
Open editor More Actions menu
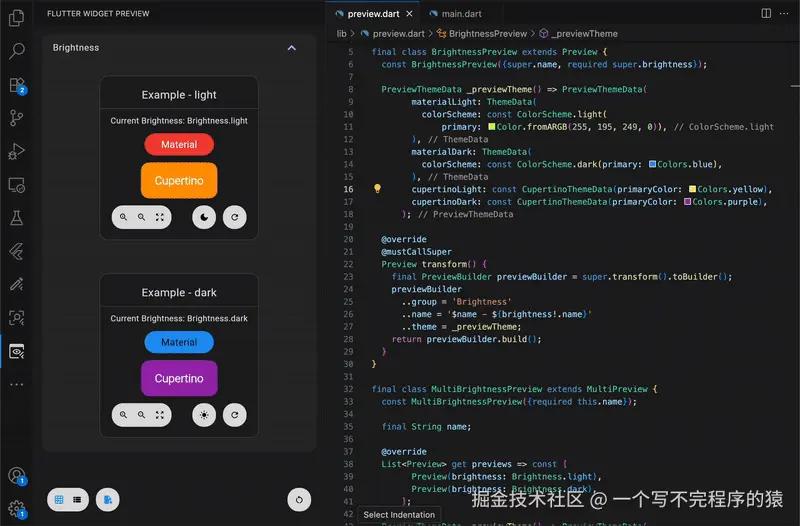[x=784, y=13]
